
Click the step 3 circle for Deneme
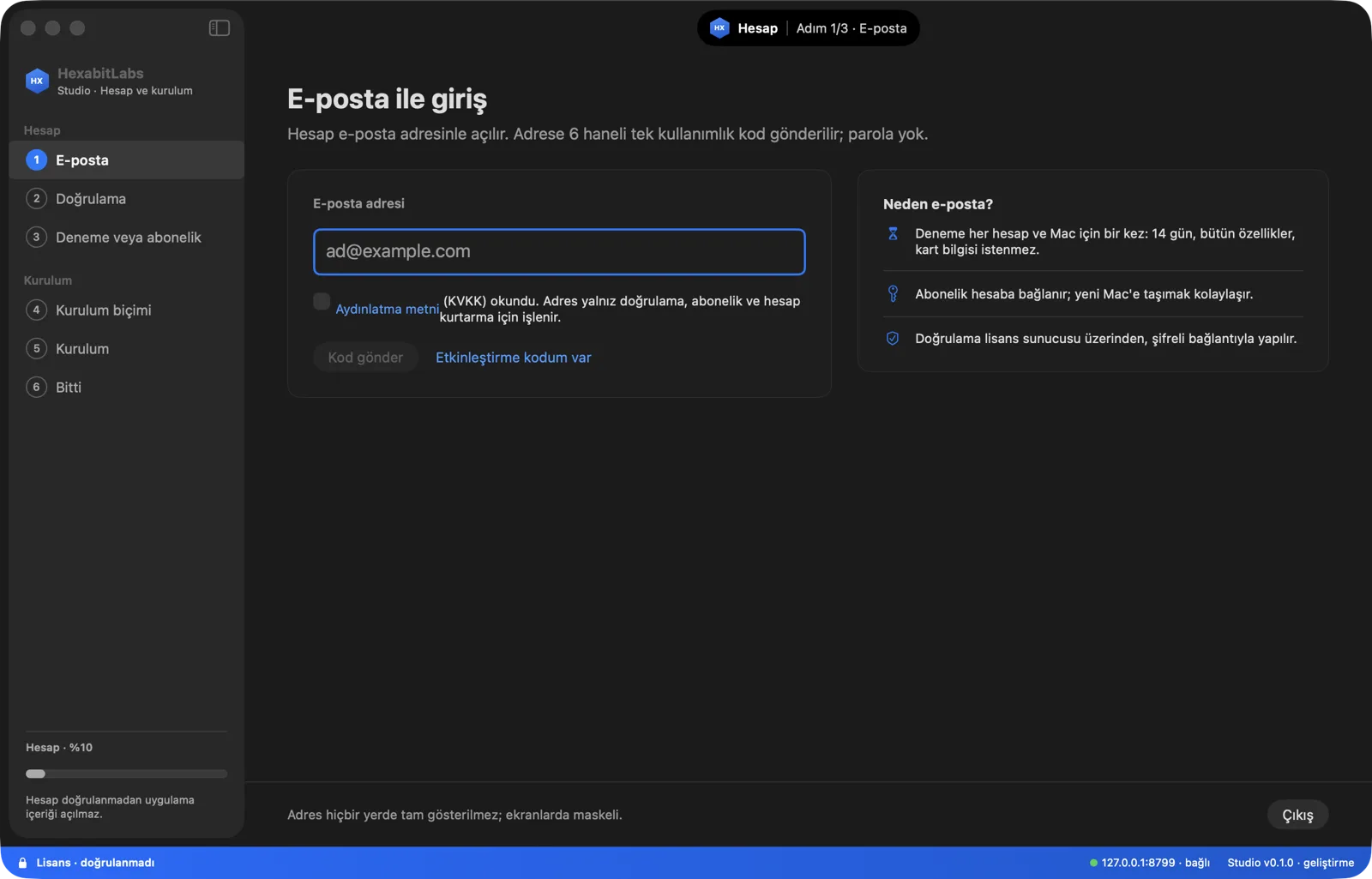click(x=36, y=238)
